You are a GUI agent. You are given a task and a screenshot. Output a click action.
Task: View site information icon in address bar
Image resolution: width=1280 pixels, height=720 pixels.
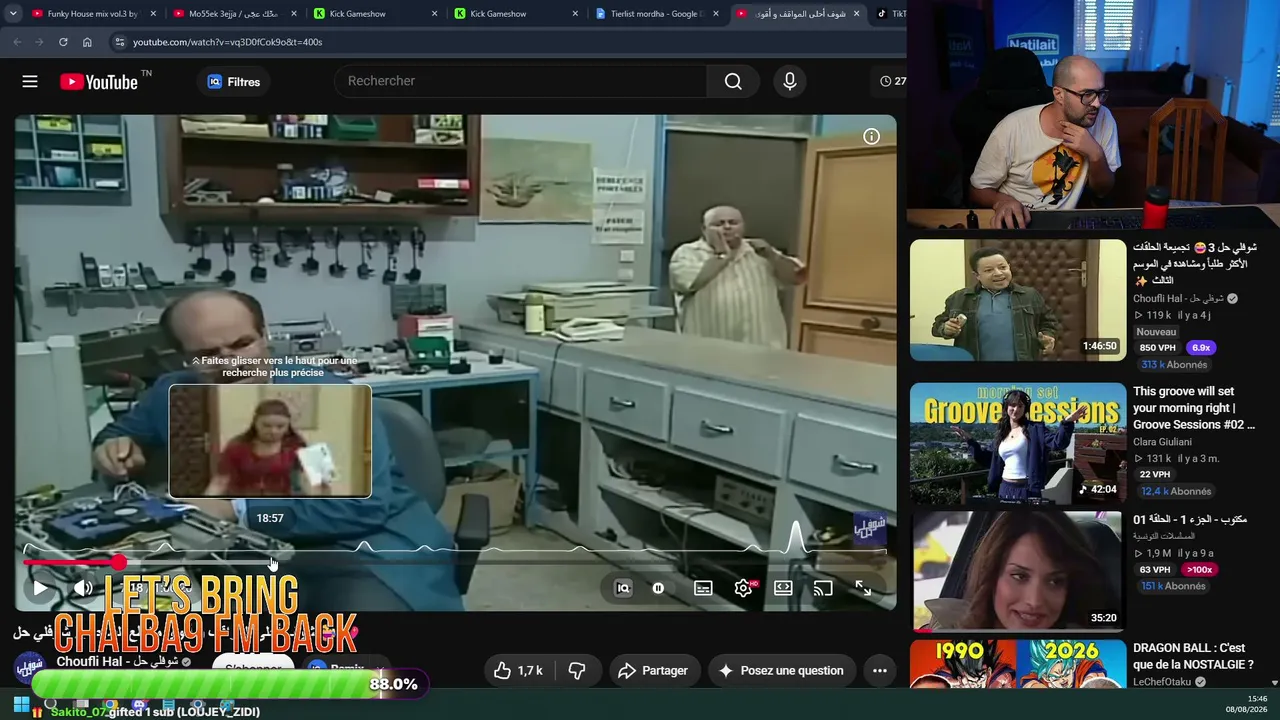pos(119,42)
